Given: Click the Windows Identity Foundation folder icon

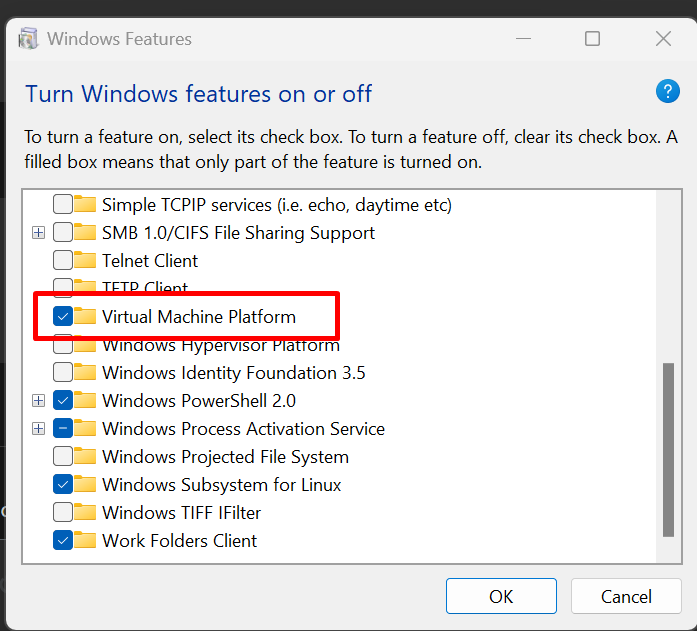Looking at the screenshot, I should pos(85,372).
